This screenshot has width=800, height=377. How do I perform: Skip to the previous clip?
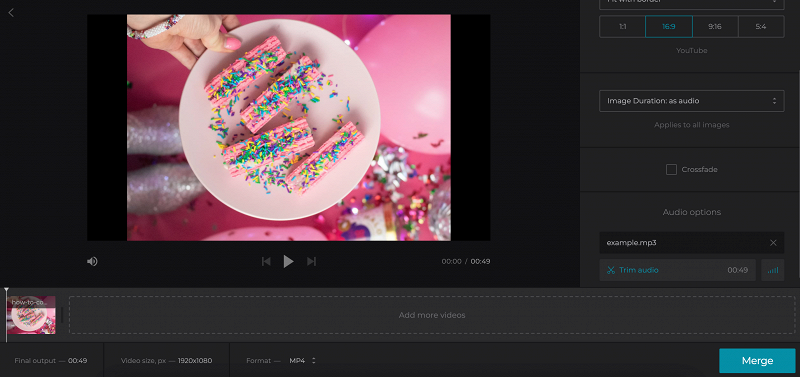pos(266,261)
